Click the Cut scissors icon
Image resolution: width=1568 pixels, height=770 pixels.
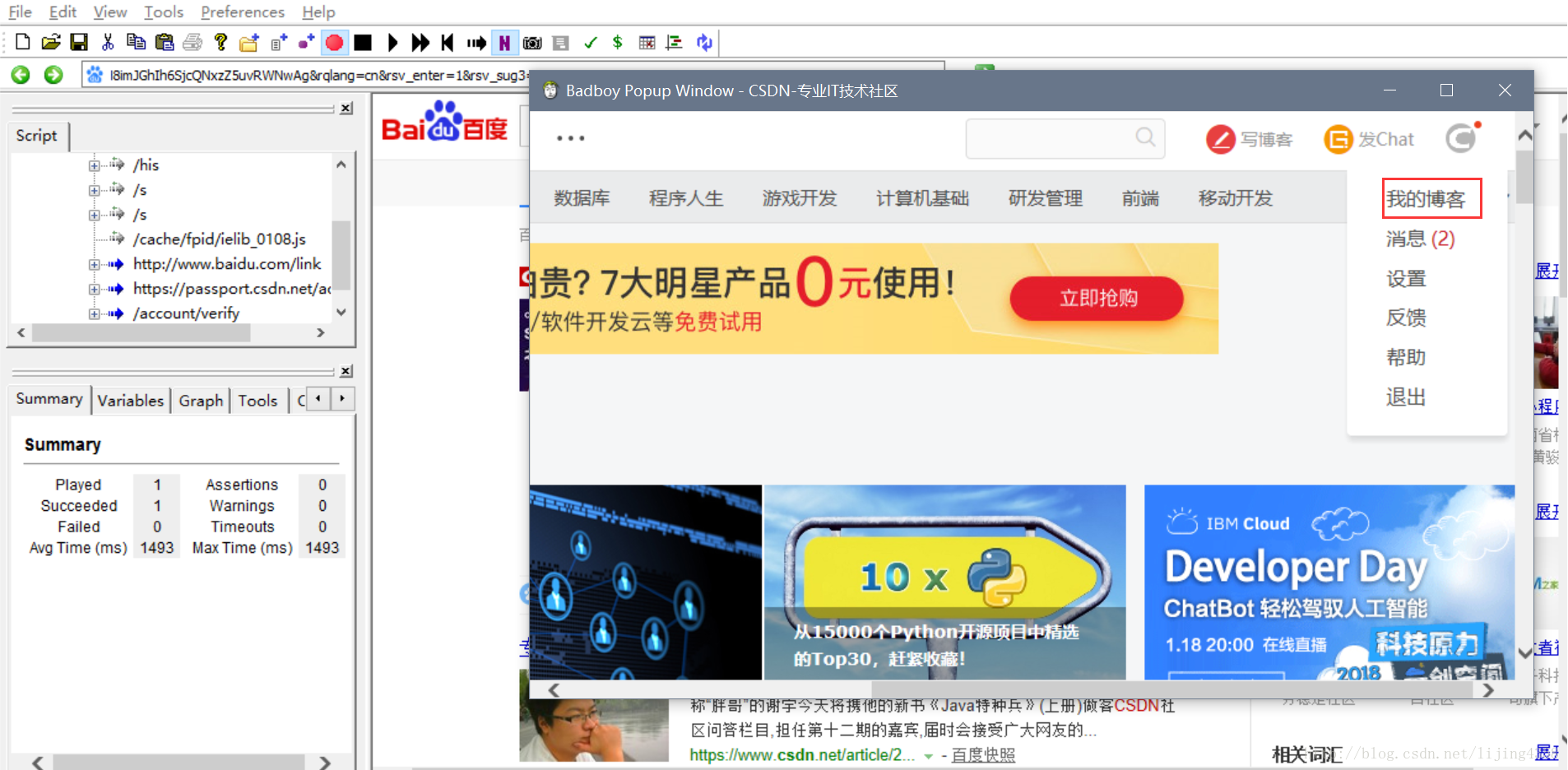point(108,42)
